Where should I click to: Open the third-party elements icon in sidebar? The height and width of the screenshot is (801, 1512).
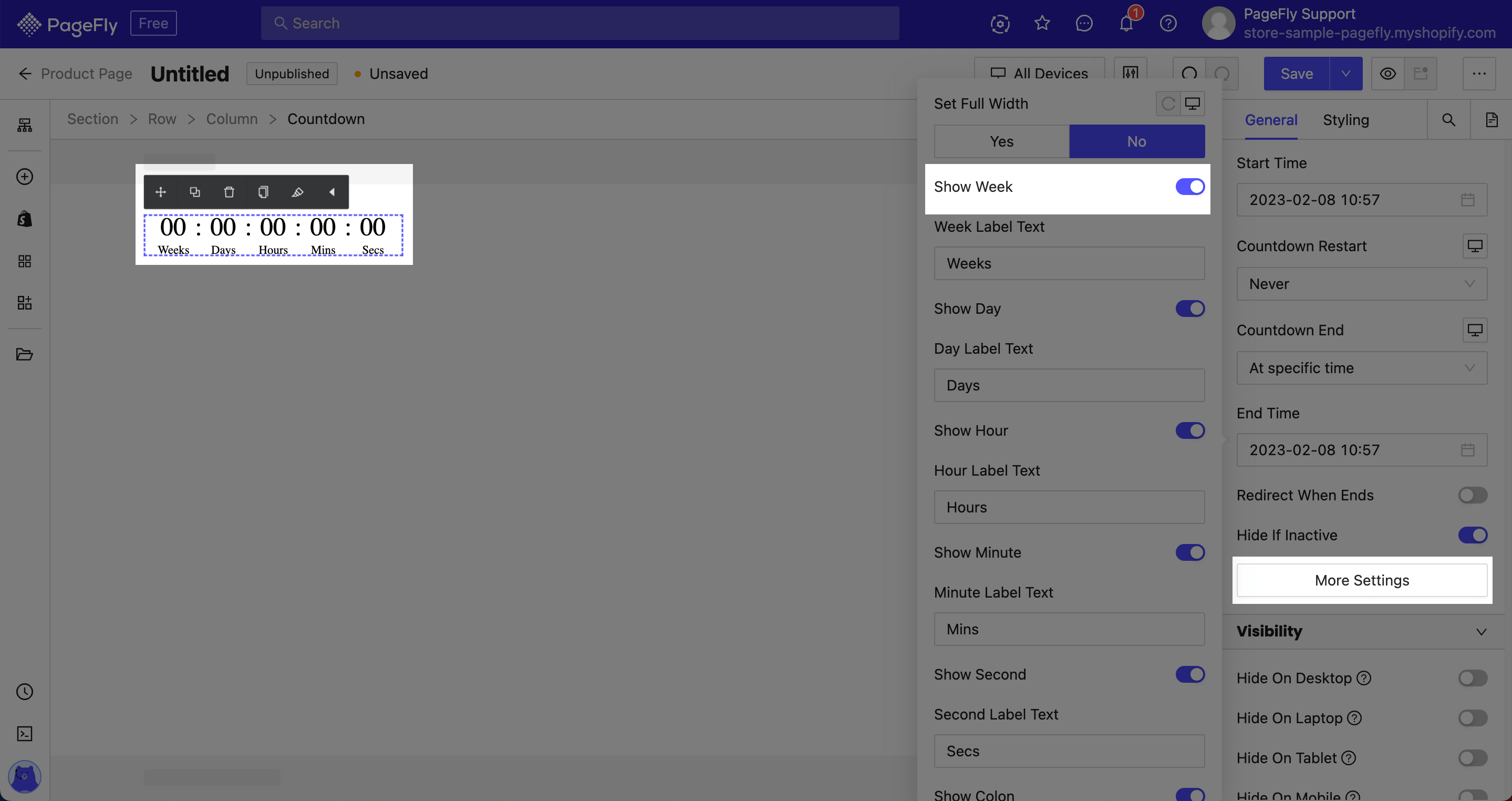pos(24,303)
